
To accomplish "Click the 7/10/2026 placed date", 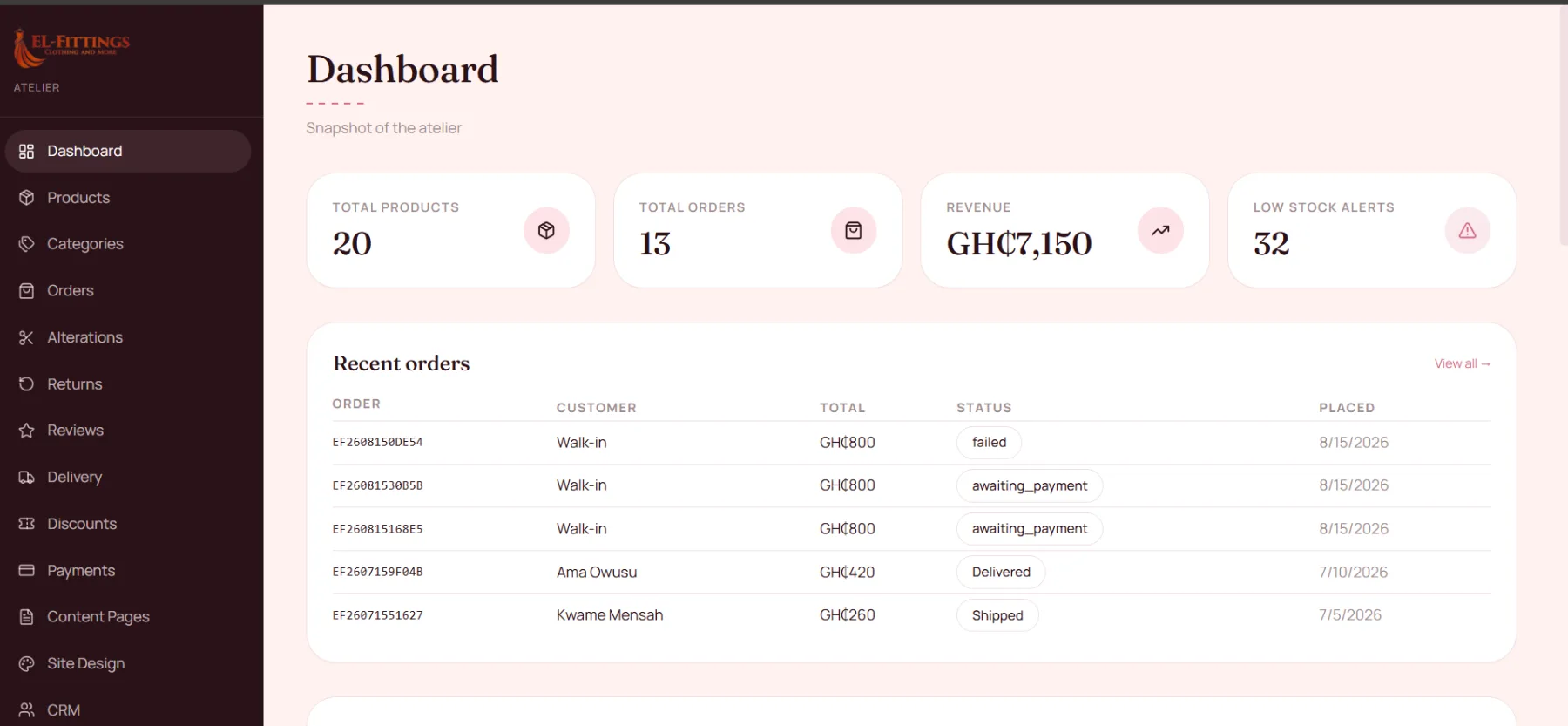I will click(x=1353, y=573).
